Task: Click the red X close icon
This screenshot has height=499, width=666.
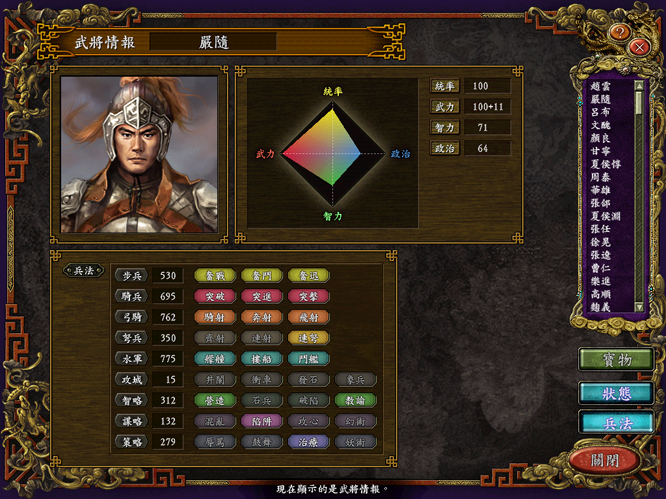Action: 639,47
